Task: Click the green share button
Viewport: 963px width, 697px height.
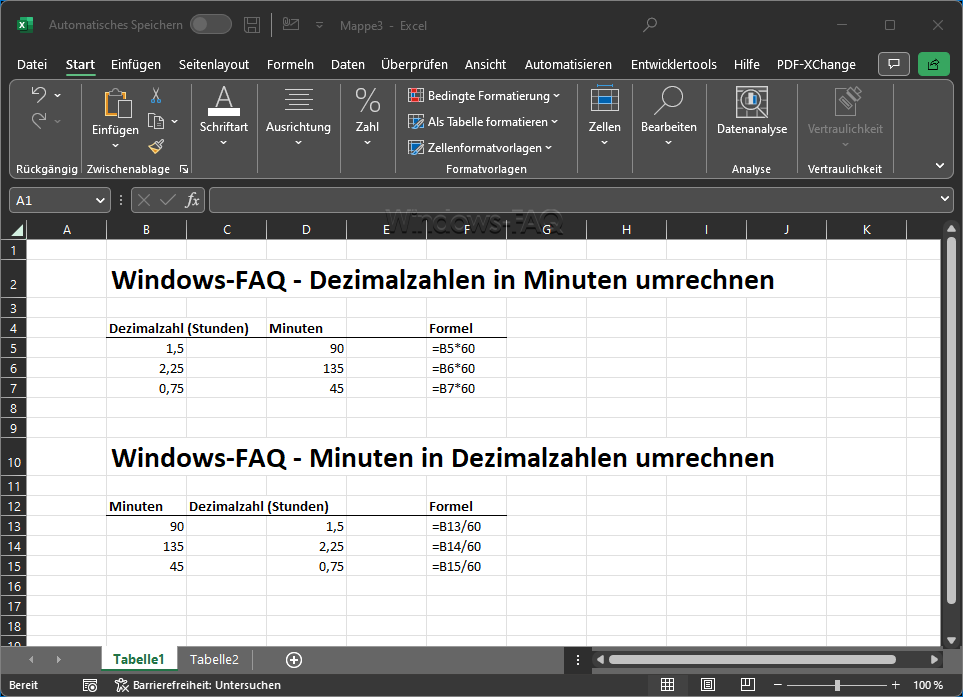Action: click(x=933, y=64)
